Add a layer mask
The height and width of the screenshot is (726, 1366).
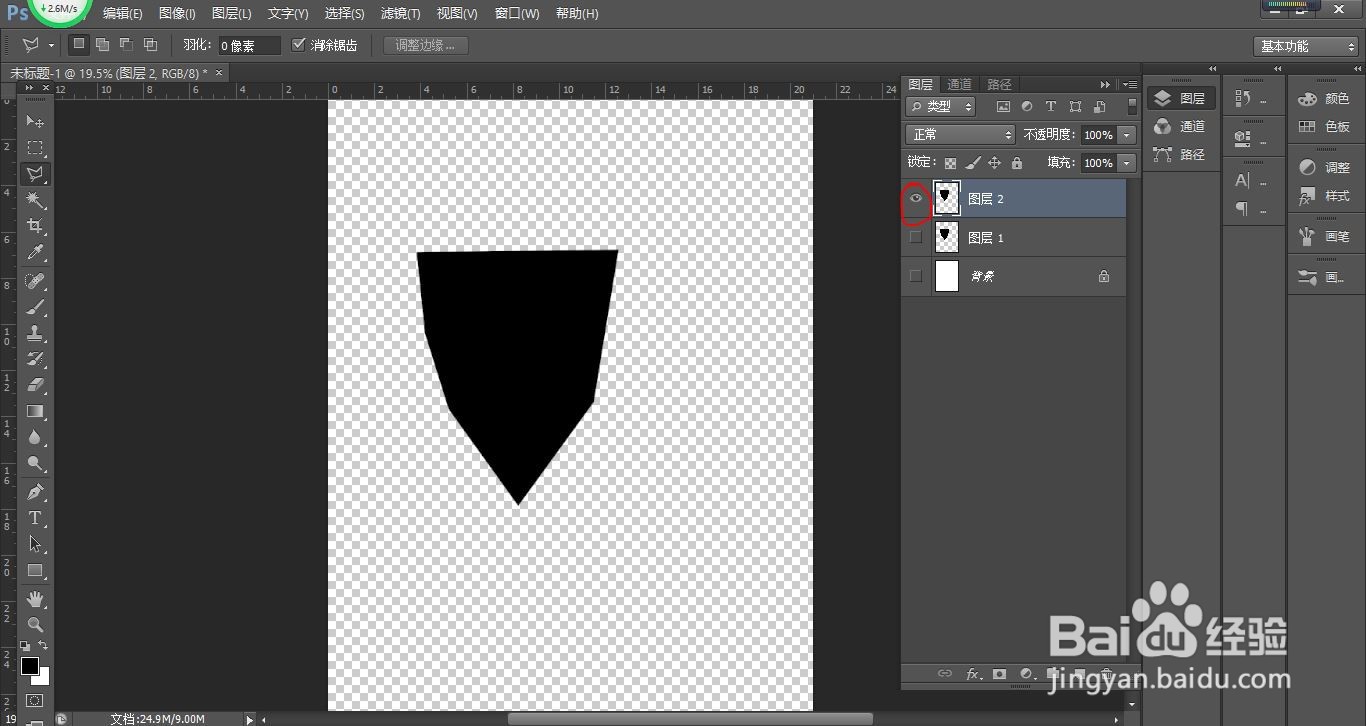tap(999, 674)
